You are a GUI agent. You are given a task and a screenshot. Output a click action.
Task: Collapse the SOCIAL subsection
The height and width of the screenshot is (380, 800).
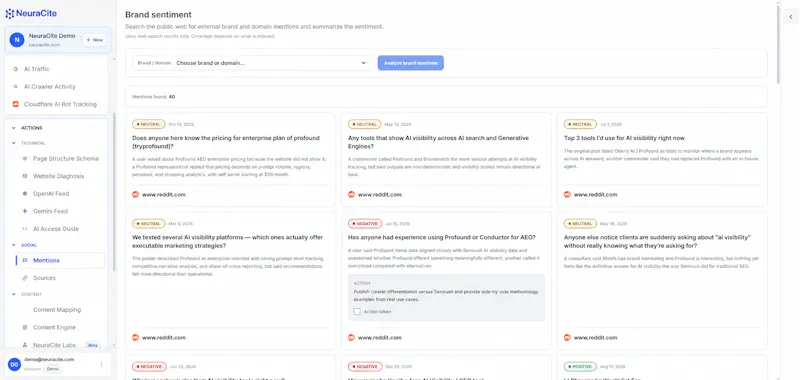[x=14, y=245]
